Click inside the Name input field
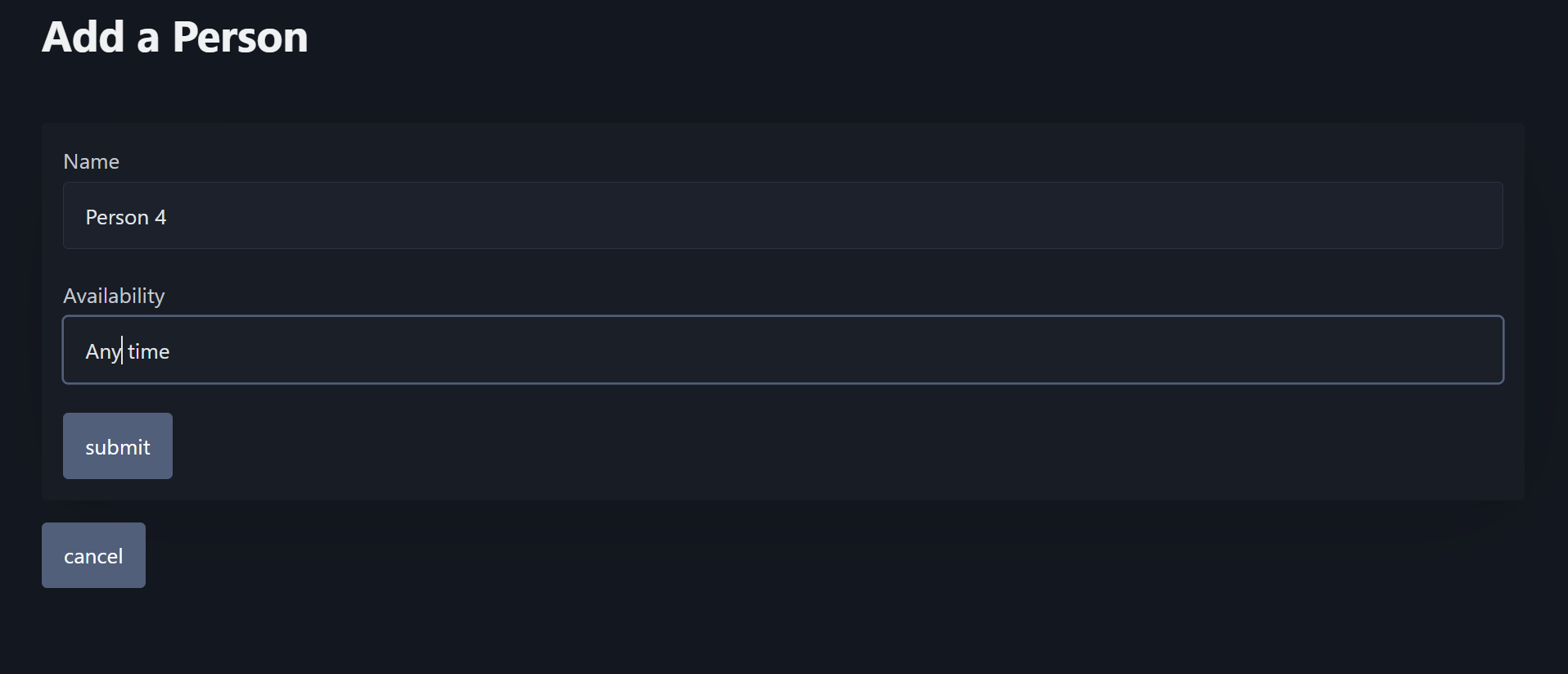 pos(491,215)
